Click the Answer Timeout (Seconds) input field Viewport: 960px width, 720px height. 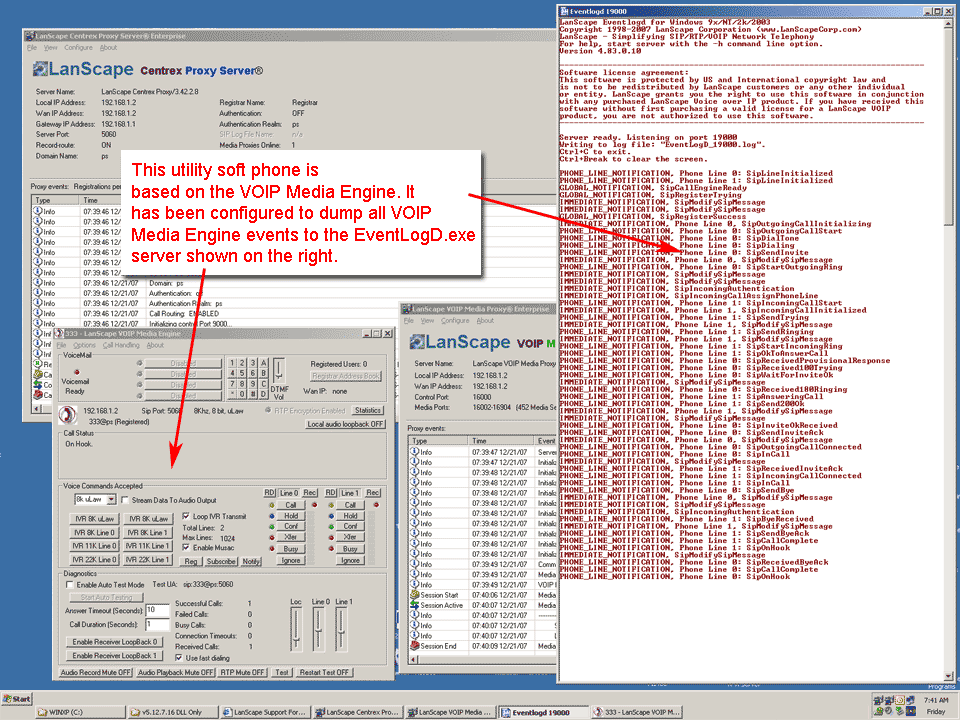point(157,610)
